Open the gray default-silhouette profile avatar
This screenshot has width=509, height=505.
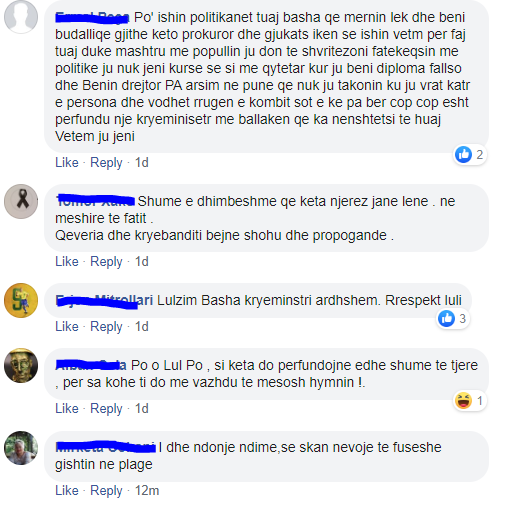(x=21, y=17)
